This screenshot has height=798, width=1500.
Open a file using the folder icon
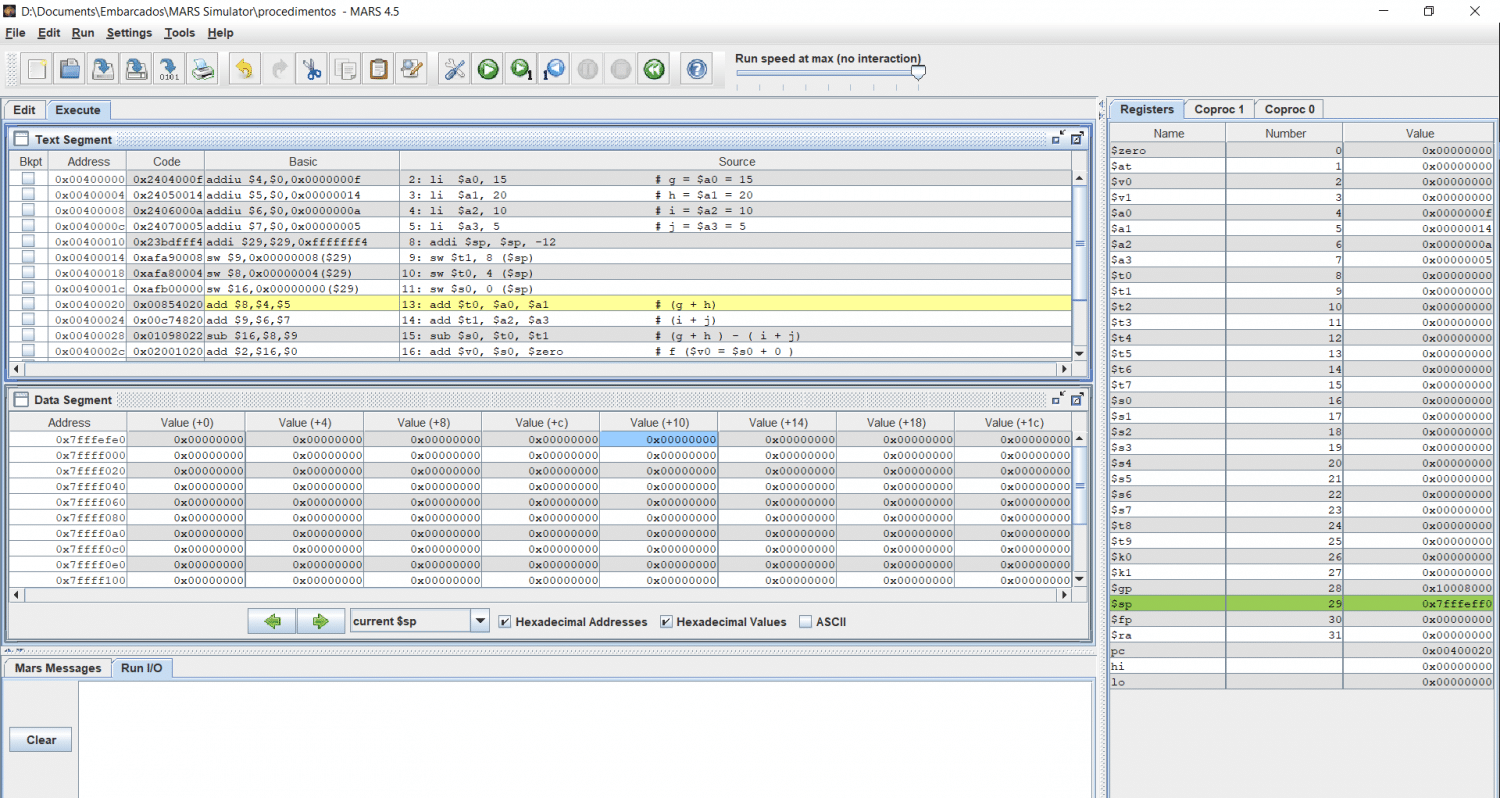coord(70,69)
